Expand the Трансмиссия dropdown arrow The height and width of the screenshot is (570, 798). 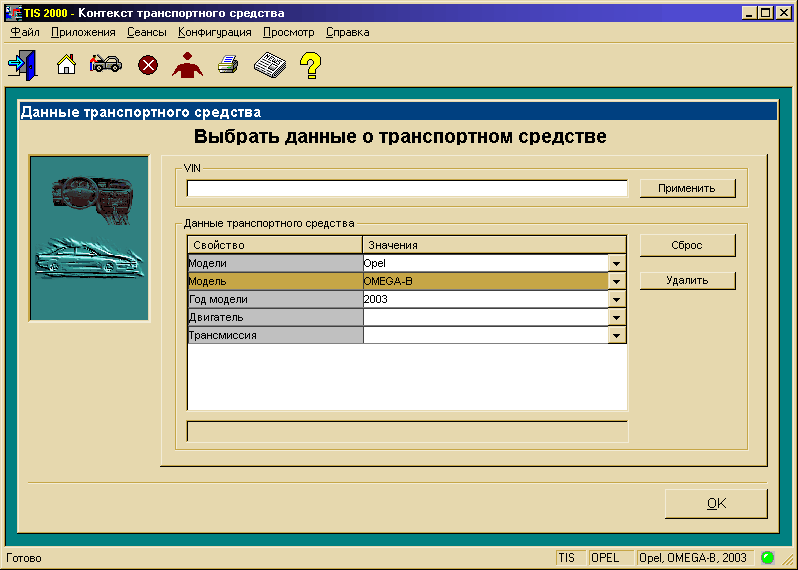coord(617,335)
